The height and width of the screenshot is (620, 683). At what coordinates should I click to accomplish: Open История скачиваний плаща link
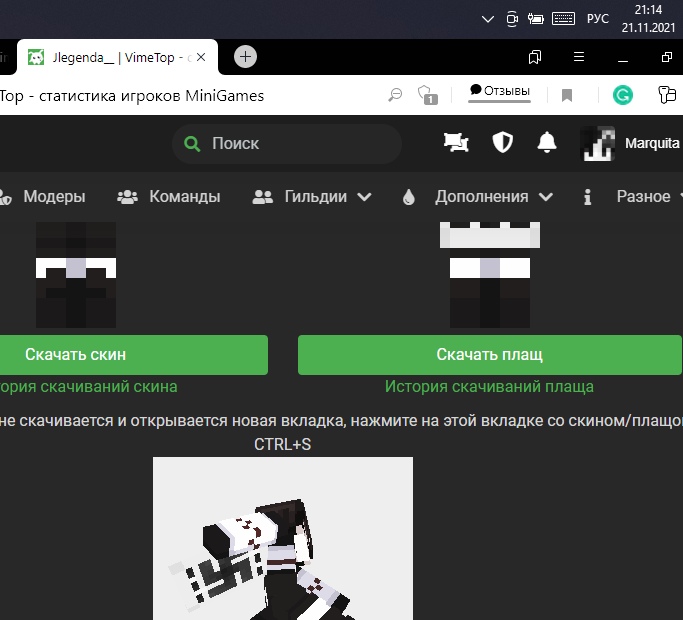(x=489, y=386)
